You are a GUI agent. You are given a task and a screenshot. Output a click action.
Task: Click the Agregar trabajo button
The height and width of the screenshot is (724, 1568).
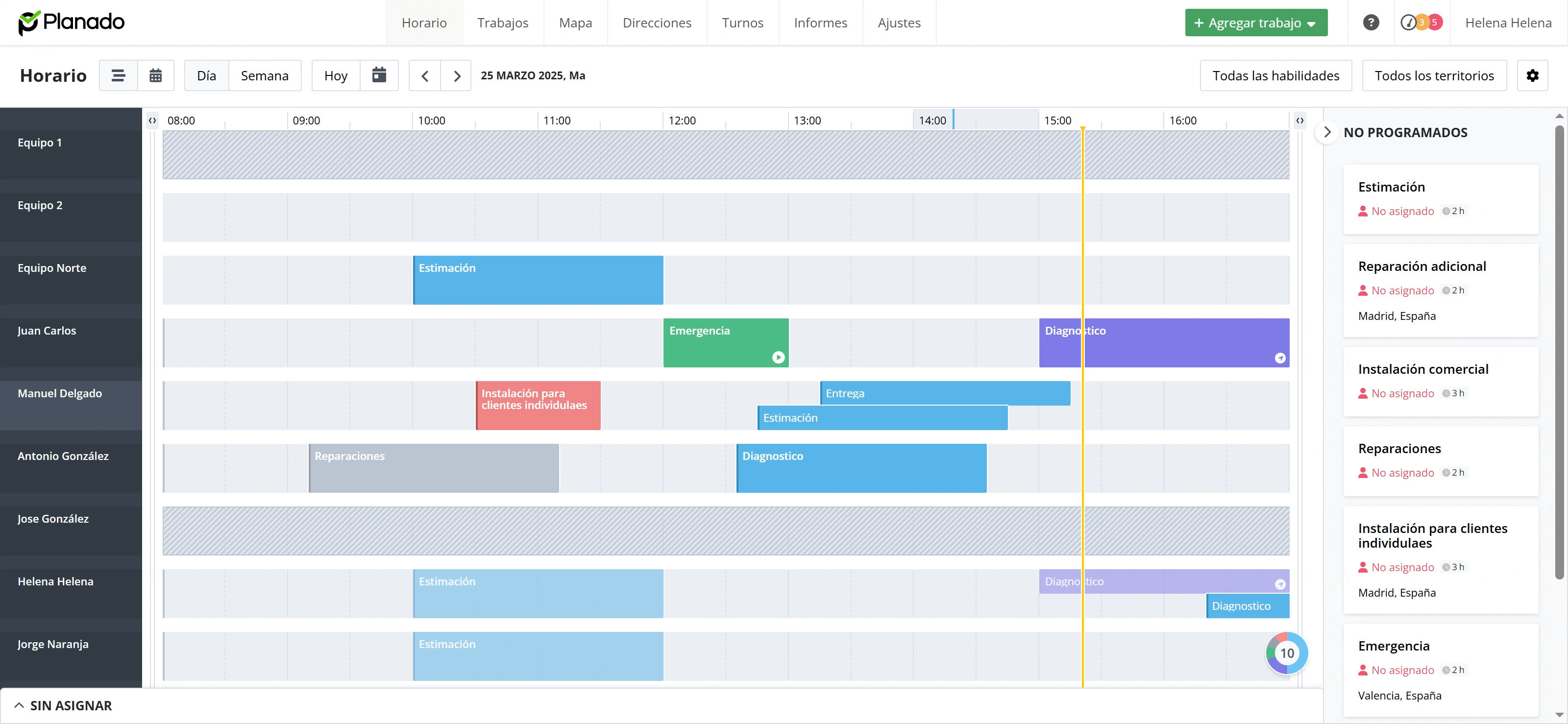coord(1255,23)
